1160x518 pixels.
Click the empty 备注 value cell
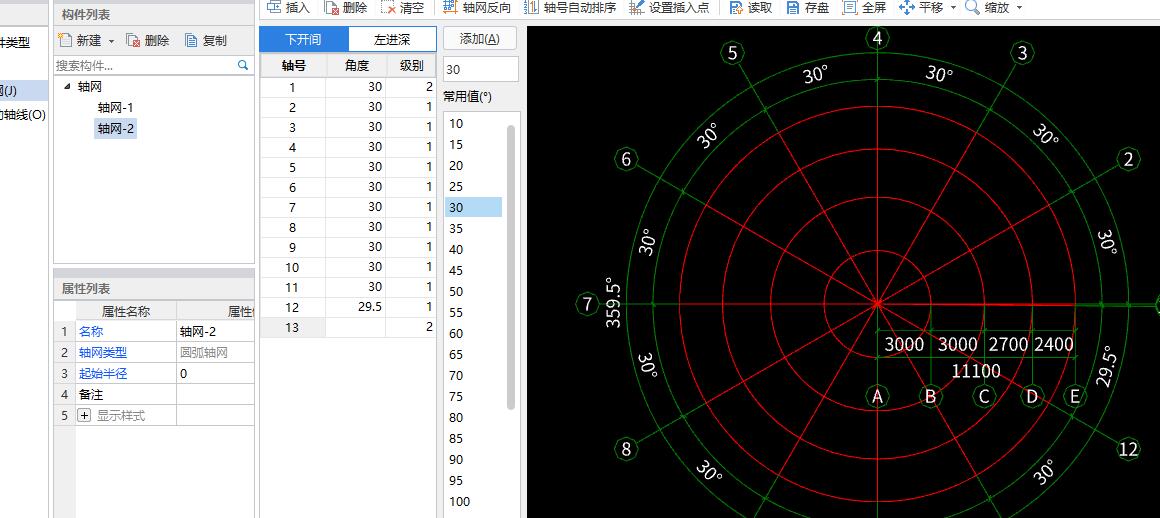click(x=216, y=394)
